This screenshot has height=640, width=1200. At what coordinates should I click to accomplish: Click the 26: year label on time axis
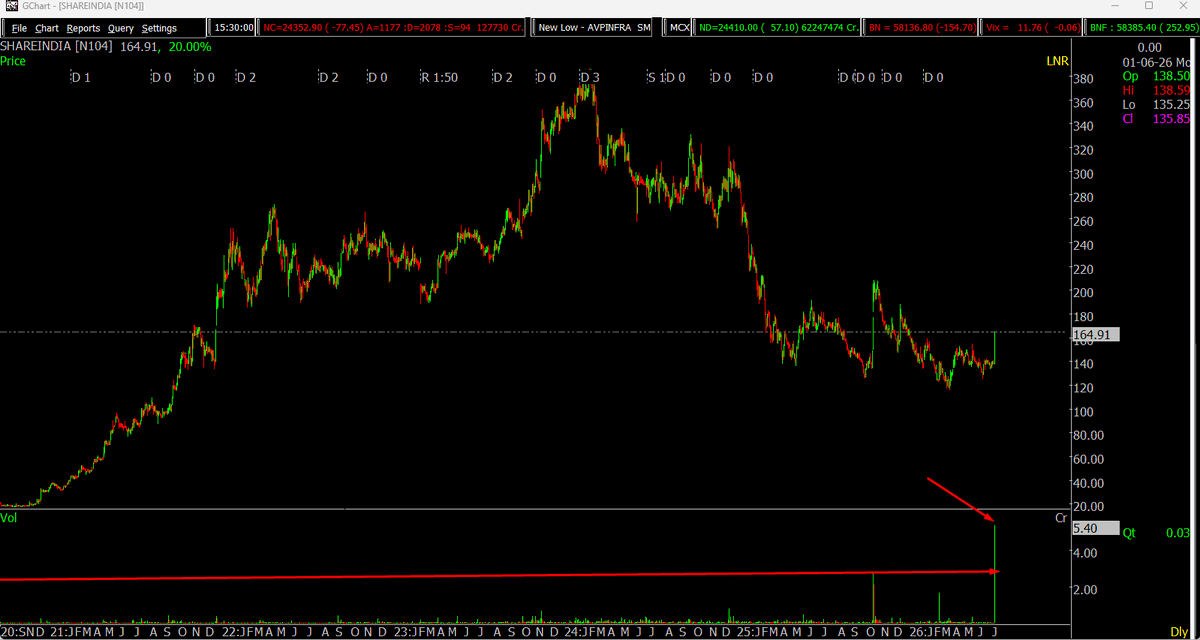(x=920, y=632)
